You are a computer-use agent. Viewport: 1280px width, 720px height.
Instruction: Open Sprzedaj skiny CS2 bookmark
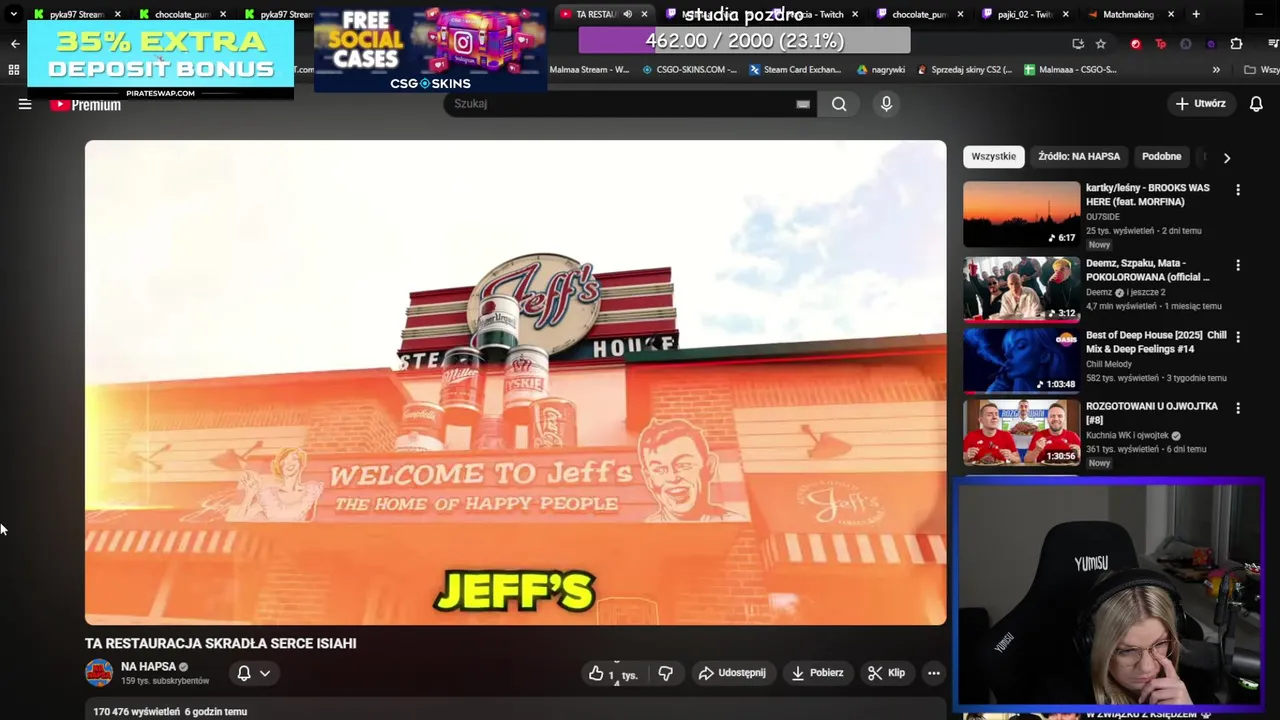coord(963,70)
